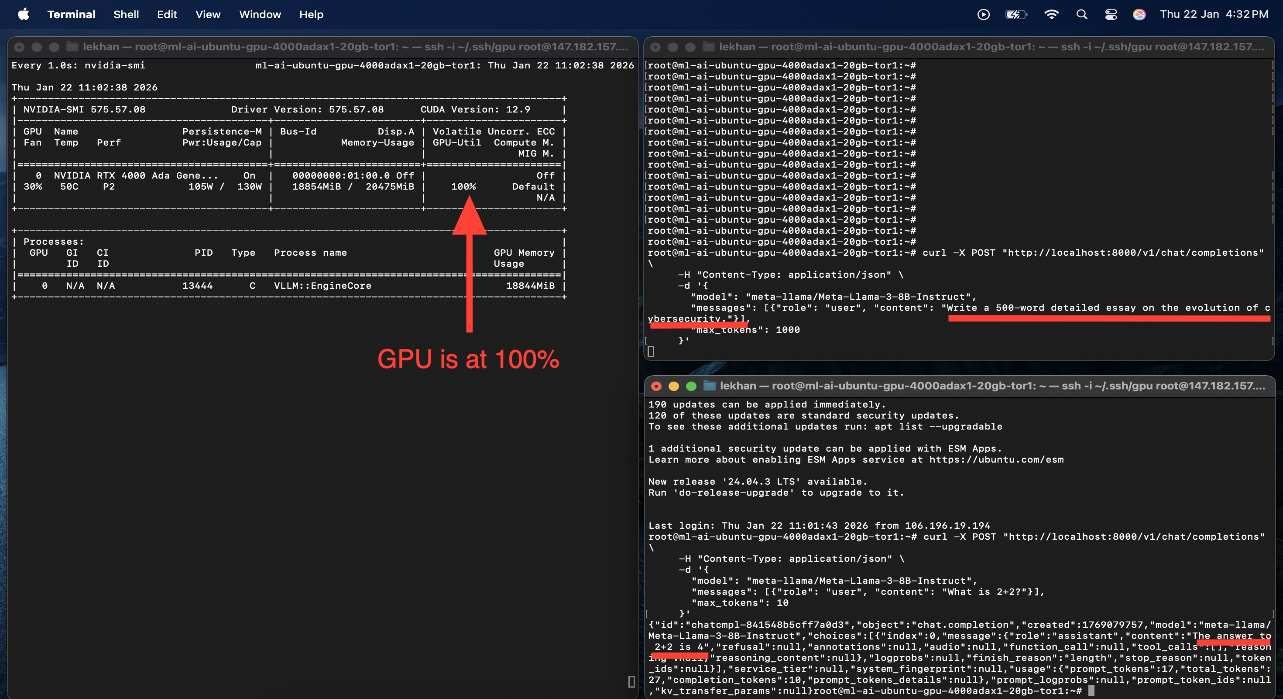Screen dimensions: 1283x699
Task: Click folder proxy icon in bottom-right window title
Action: point(710,385)
